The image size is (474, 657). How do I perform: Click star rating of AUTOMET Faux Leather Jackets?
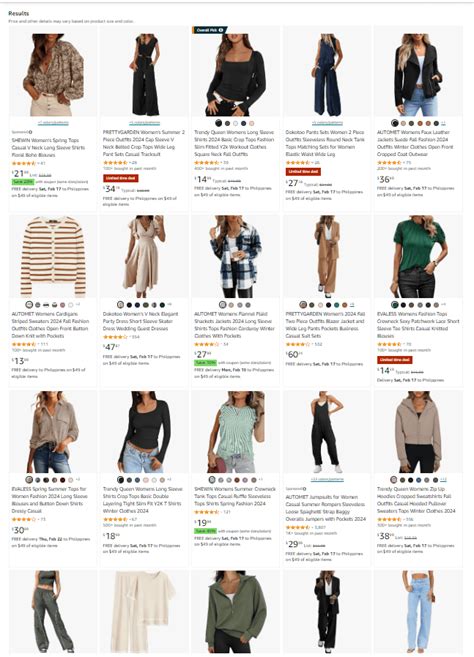click(x=389, y=163)
